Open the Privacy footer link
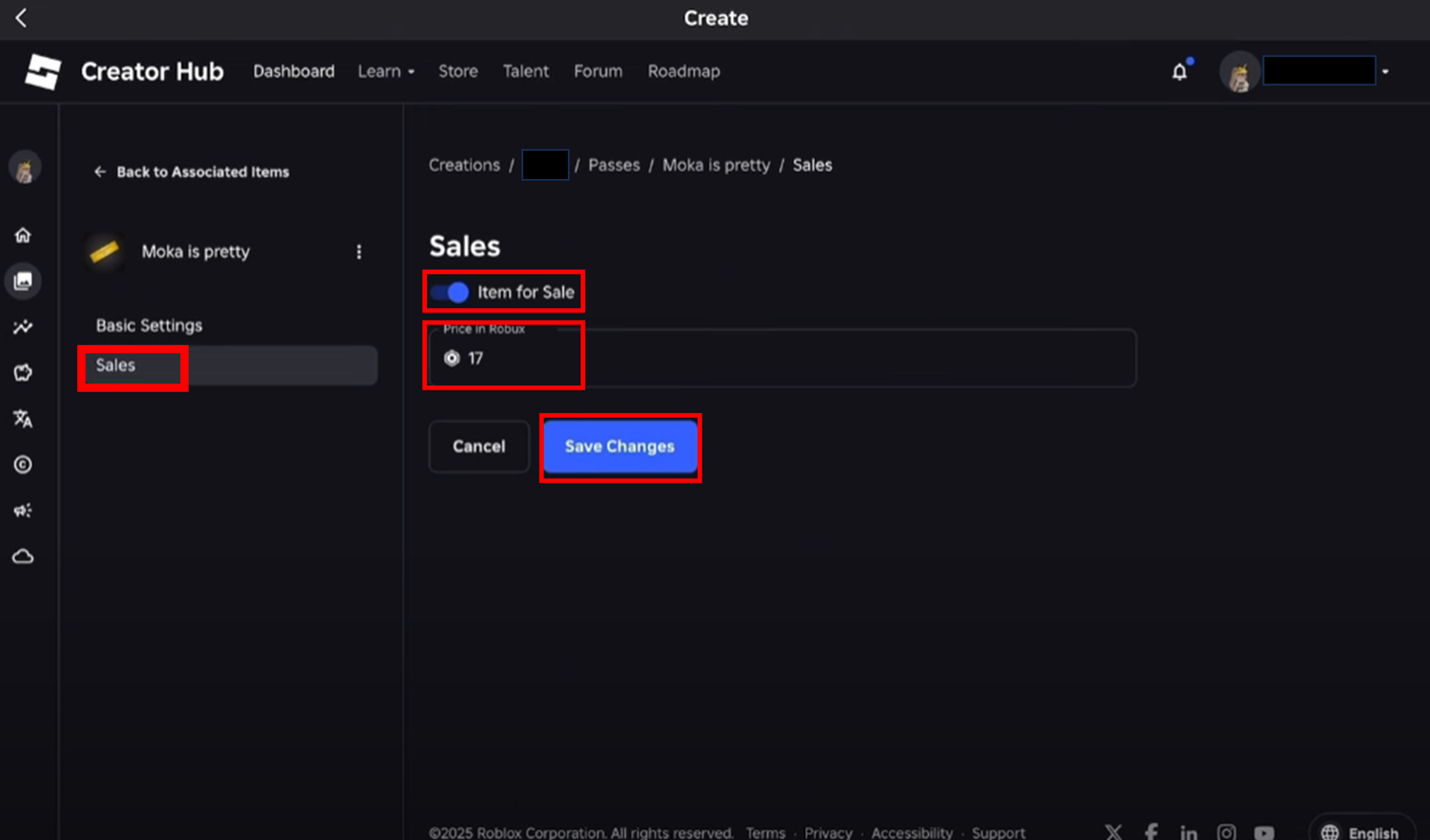Screen dimensions: 1430x840 pyautogui.click(x=829, y=833)
